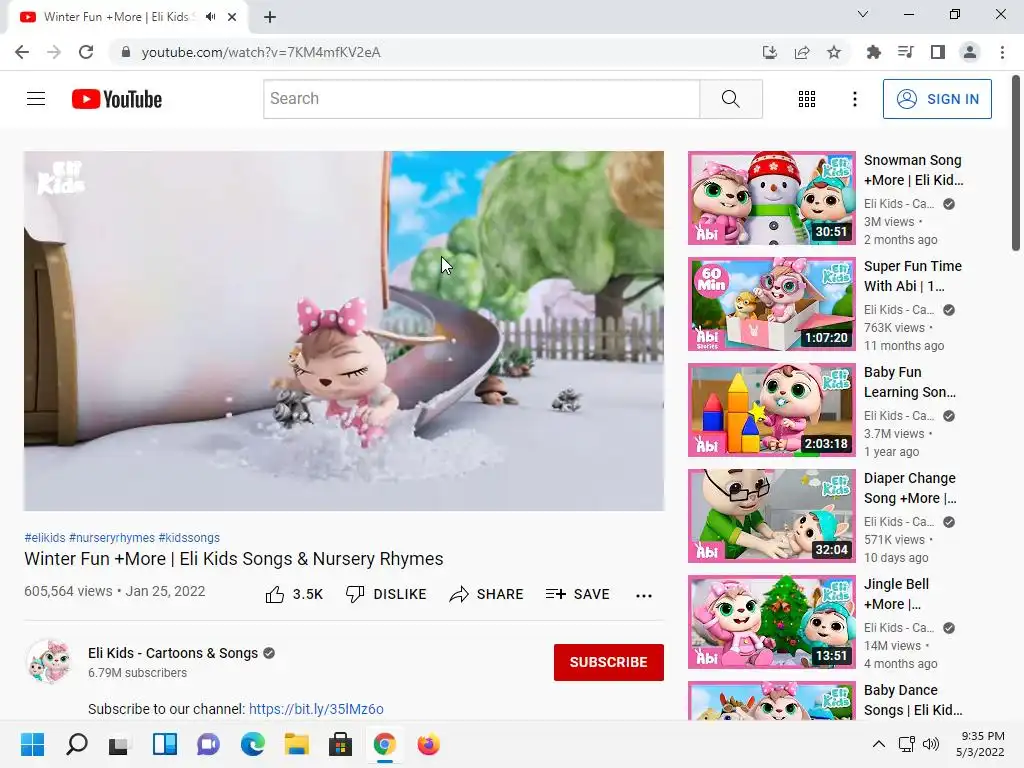Save video to a playlist

pos(577,594)
